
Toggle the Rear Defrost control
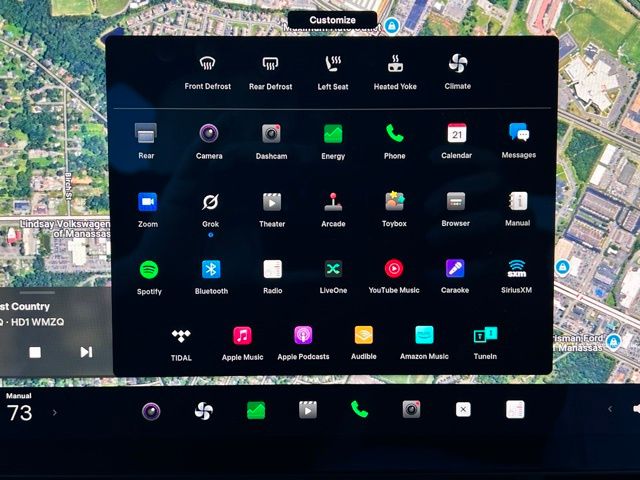pos(270,65)
